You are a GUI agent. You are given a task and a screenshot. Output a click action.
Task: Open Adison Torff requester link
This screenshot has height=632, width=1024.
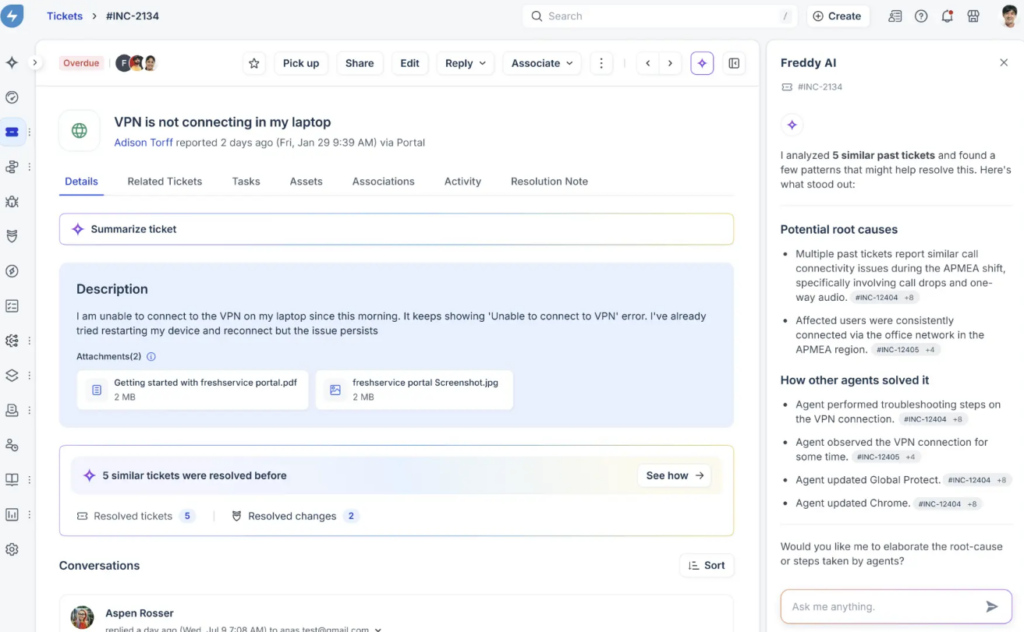coord(143,142)
